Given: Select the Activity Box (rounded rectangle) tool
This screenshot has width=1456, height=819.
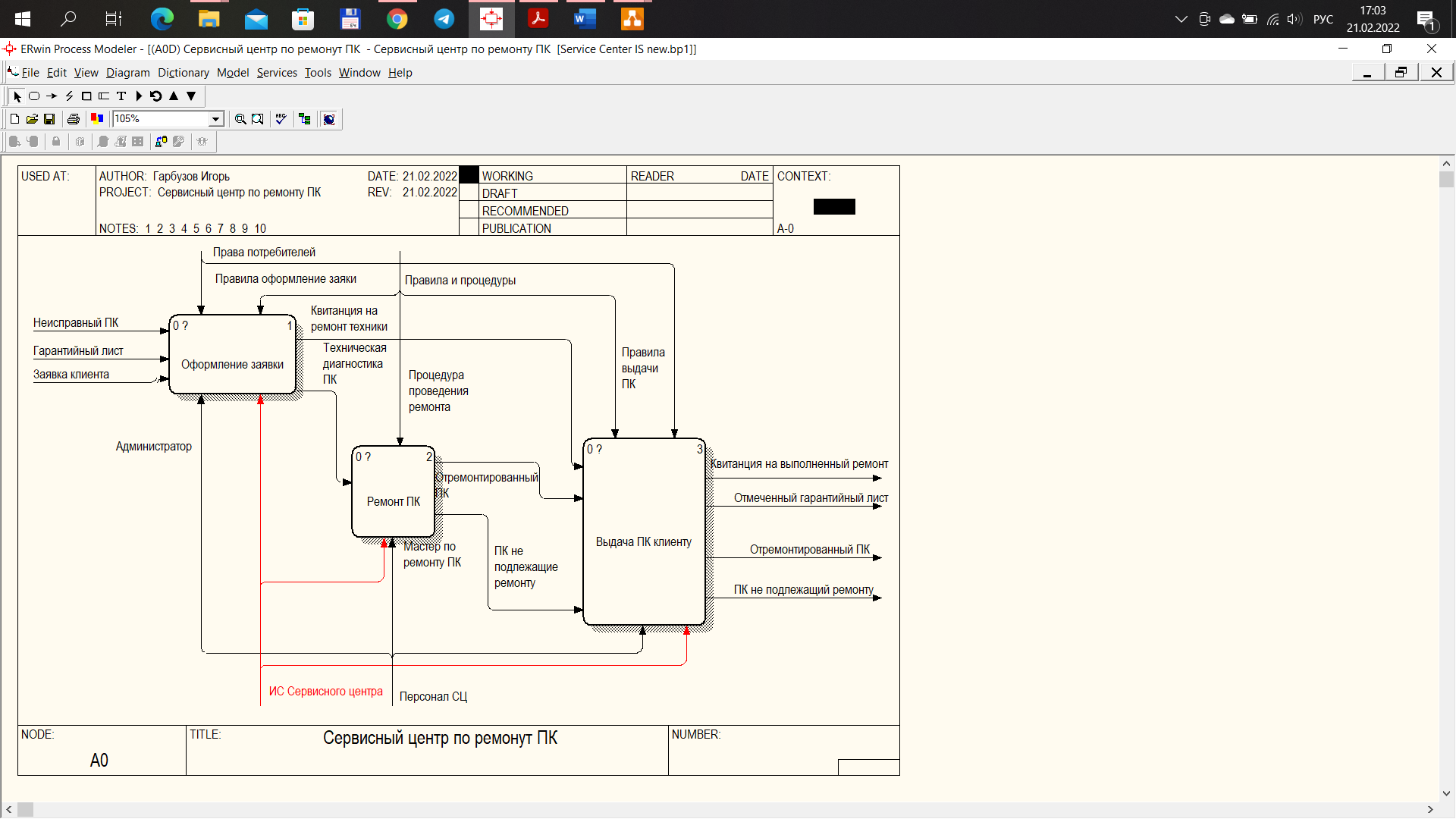Looking at the screenshot, I should (34, 96).
